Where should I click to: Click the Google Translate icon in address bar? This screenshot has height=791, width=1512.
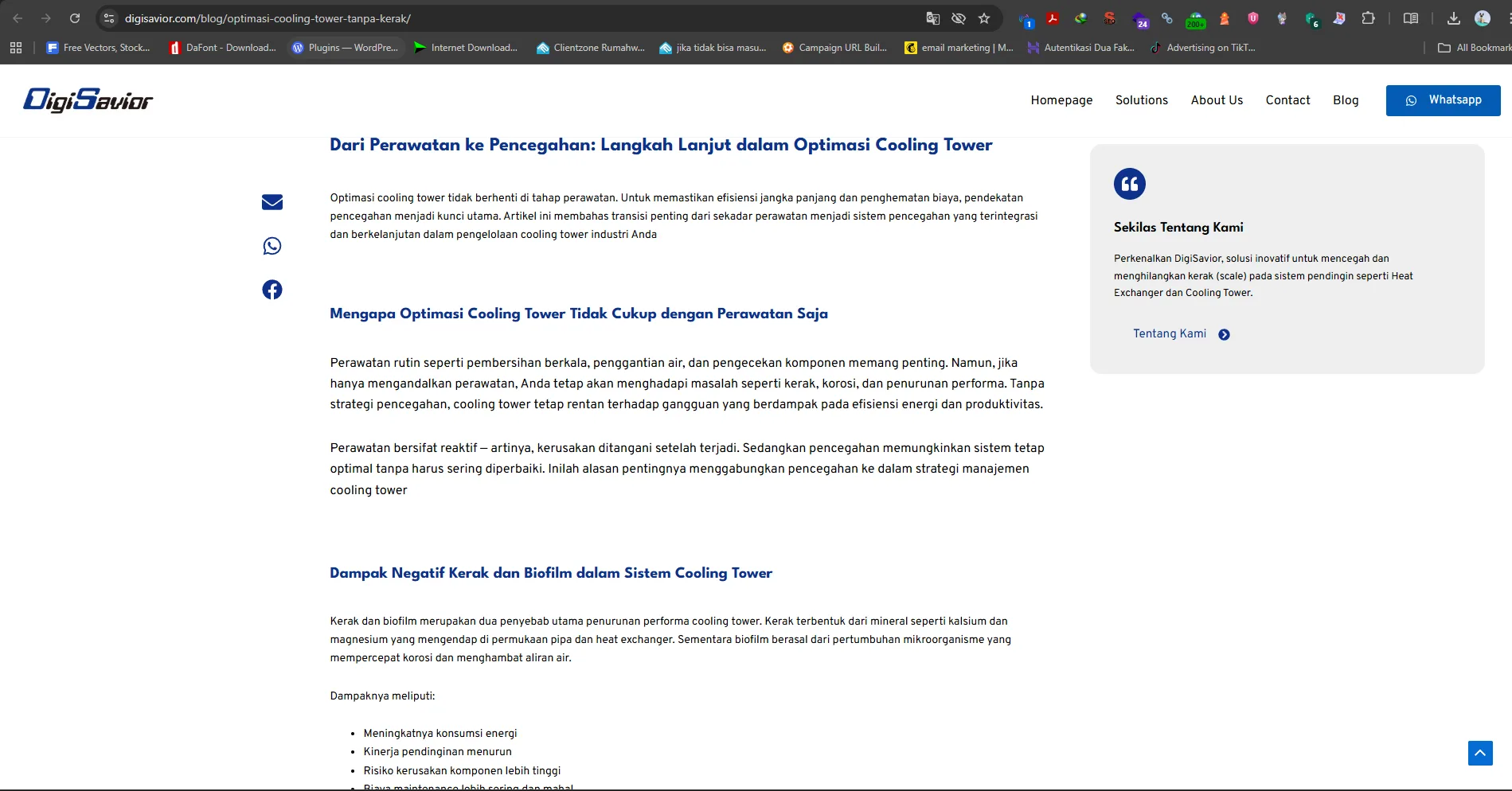coord(933,18)
